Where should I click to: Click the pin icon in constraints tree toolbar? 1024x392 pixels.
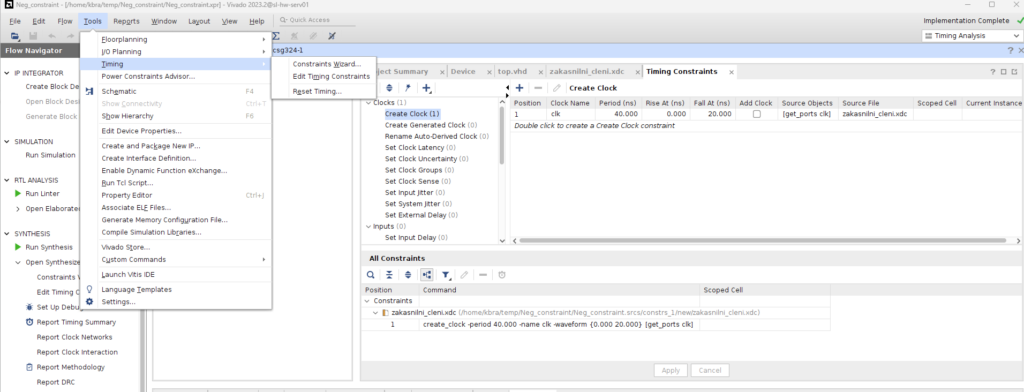pyautogui.click(x=408, y=88)
